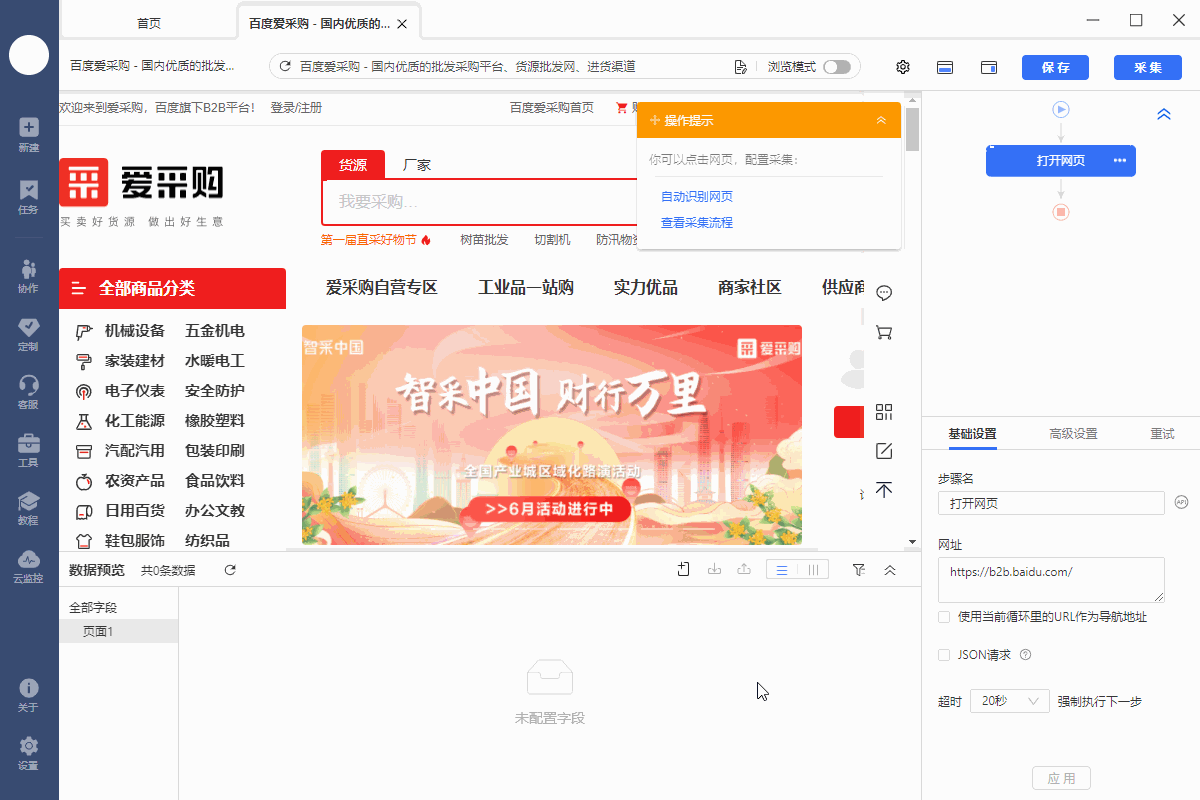The image size is (1200, 800).
Task: Select 页面1 in the field tree
Action: (x=119, y=631)
